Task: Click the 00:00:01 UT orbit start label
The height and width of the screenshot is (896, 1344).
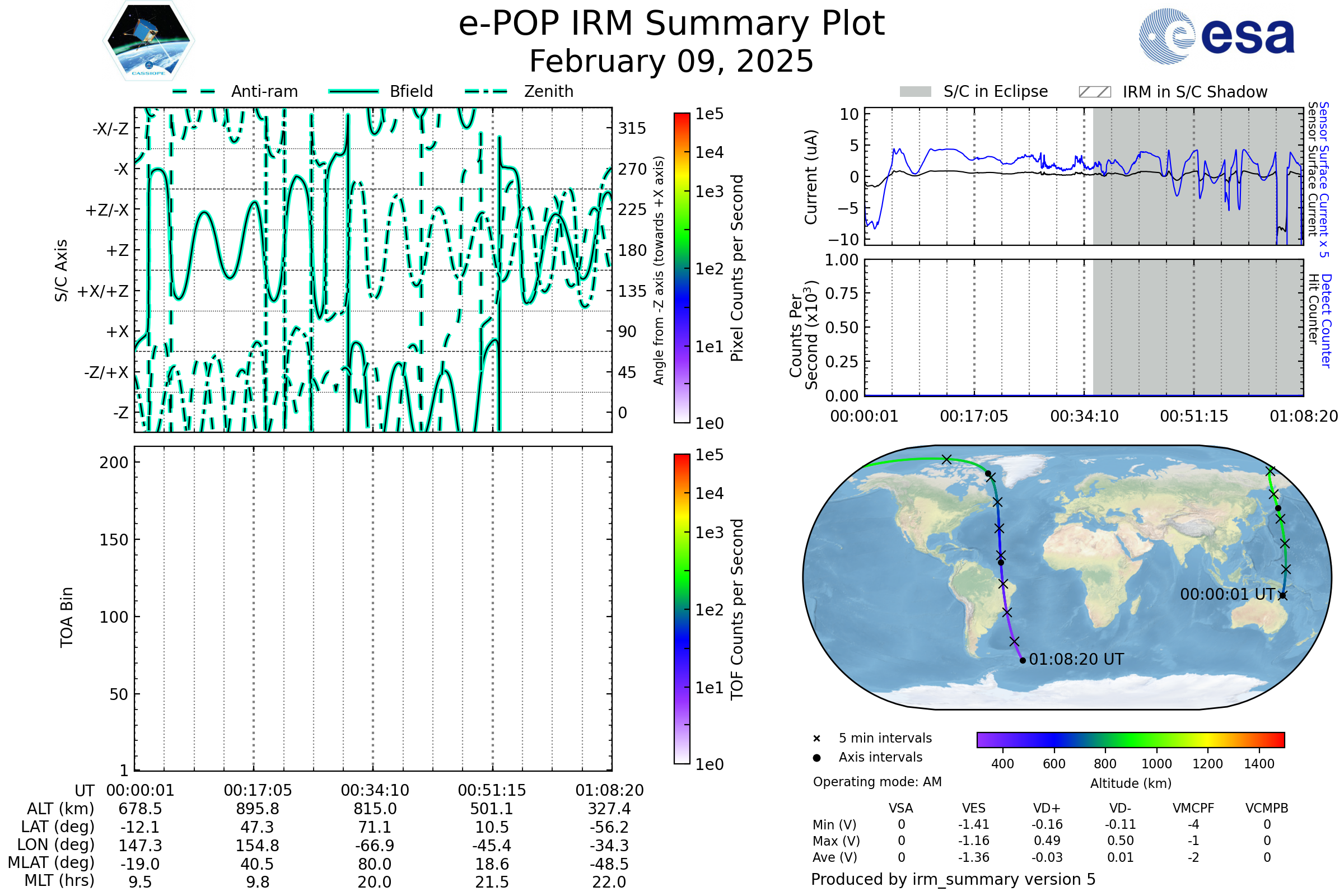Action: tap(1228, 594)
